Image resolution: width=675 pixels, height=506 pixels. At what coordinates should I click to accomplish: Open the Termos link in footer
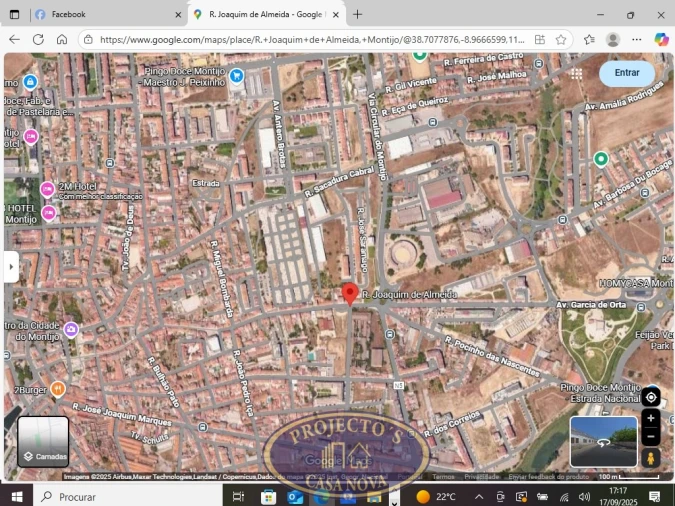tap(443, 477)
